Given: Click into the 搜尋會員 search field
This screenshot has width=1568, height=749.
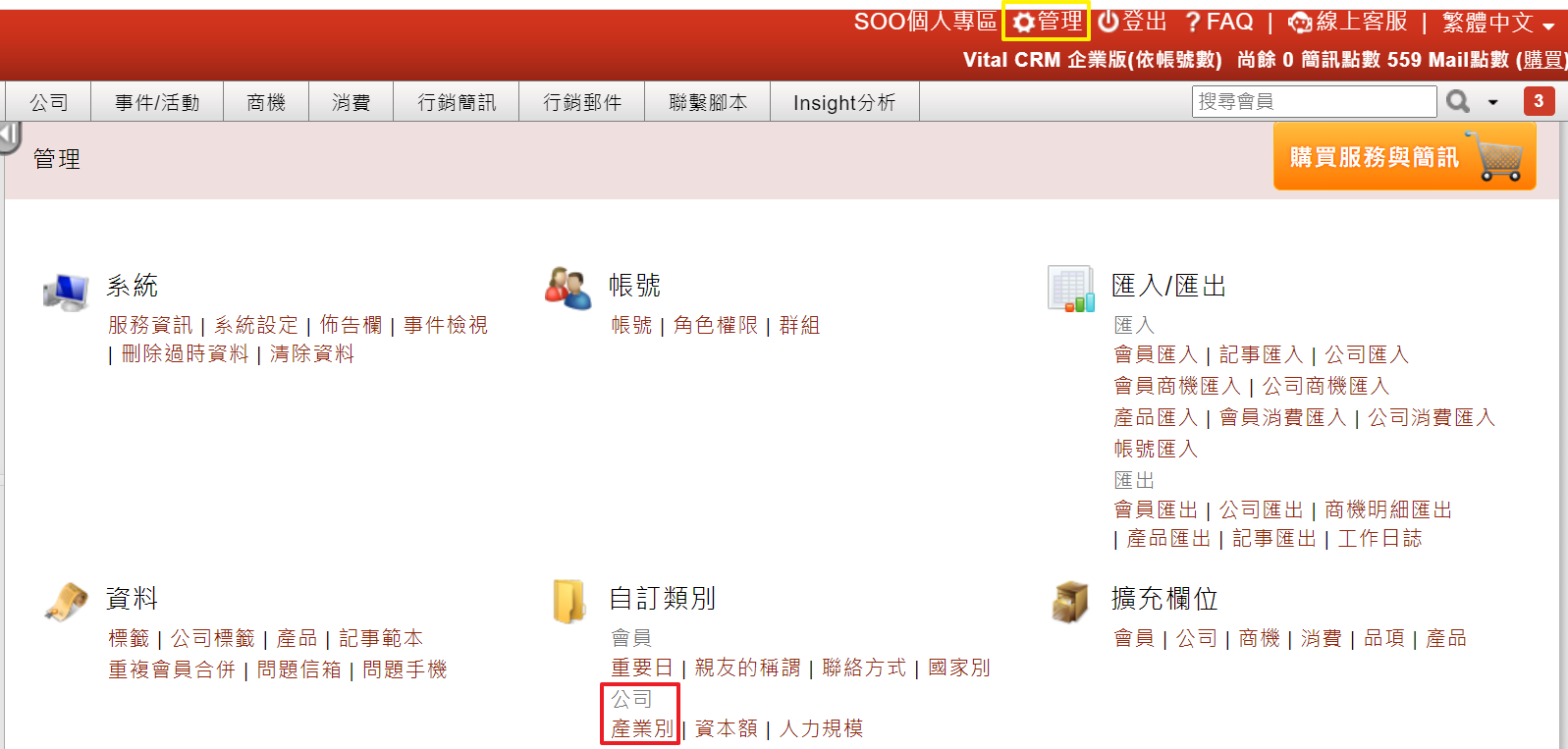Looking at the screenshot, I should [1315, 101].
